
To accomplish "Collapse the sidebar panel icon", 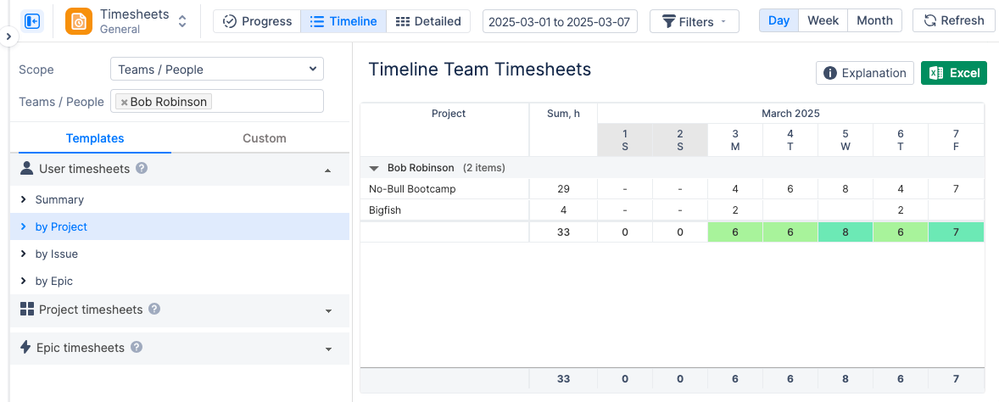I will (32, 21).
